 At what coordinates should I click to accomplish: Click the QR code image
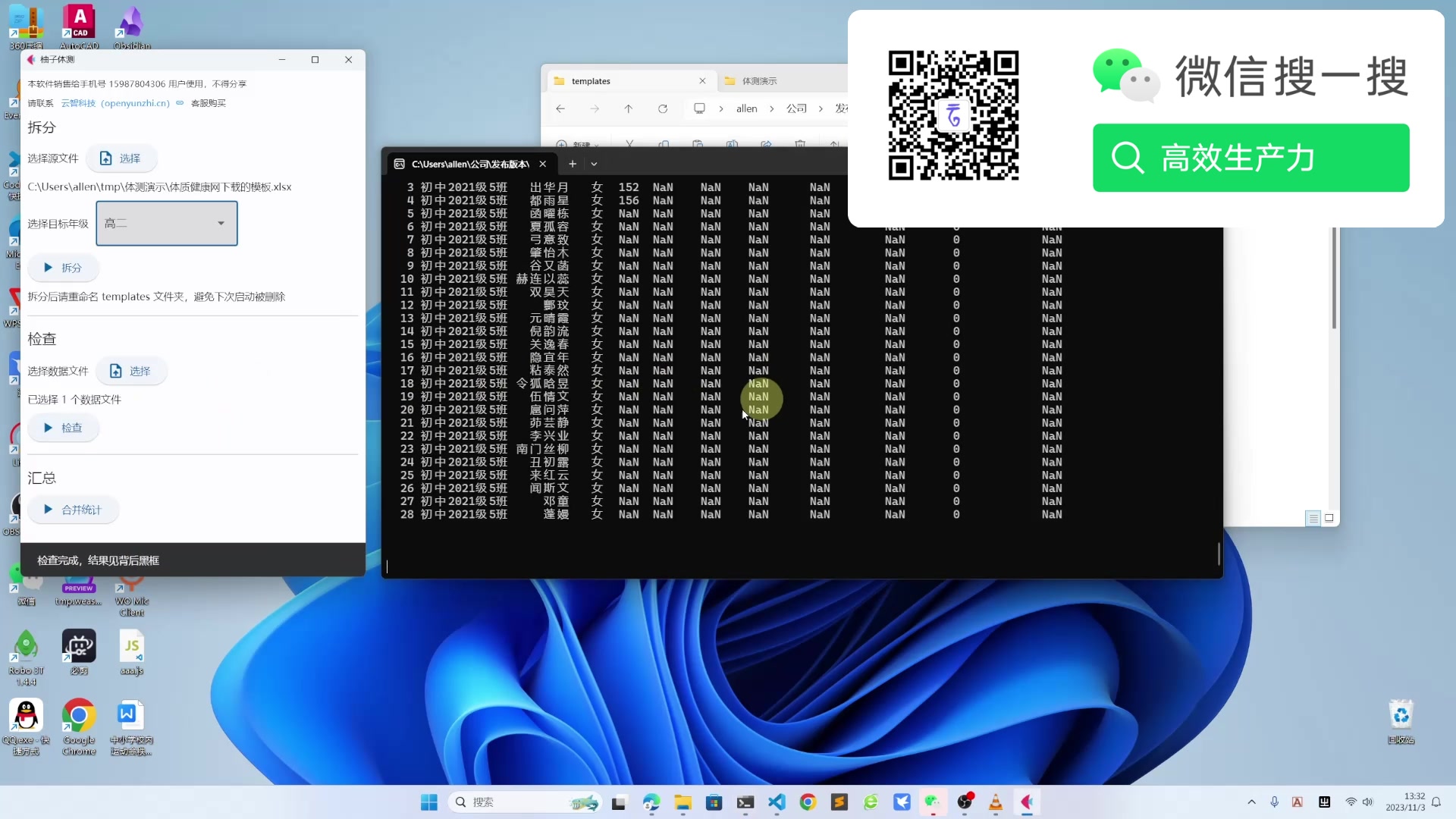tap(953, 115)
